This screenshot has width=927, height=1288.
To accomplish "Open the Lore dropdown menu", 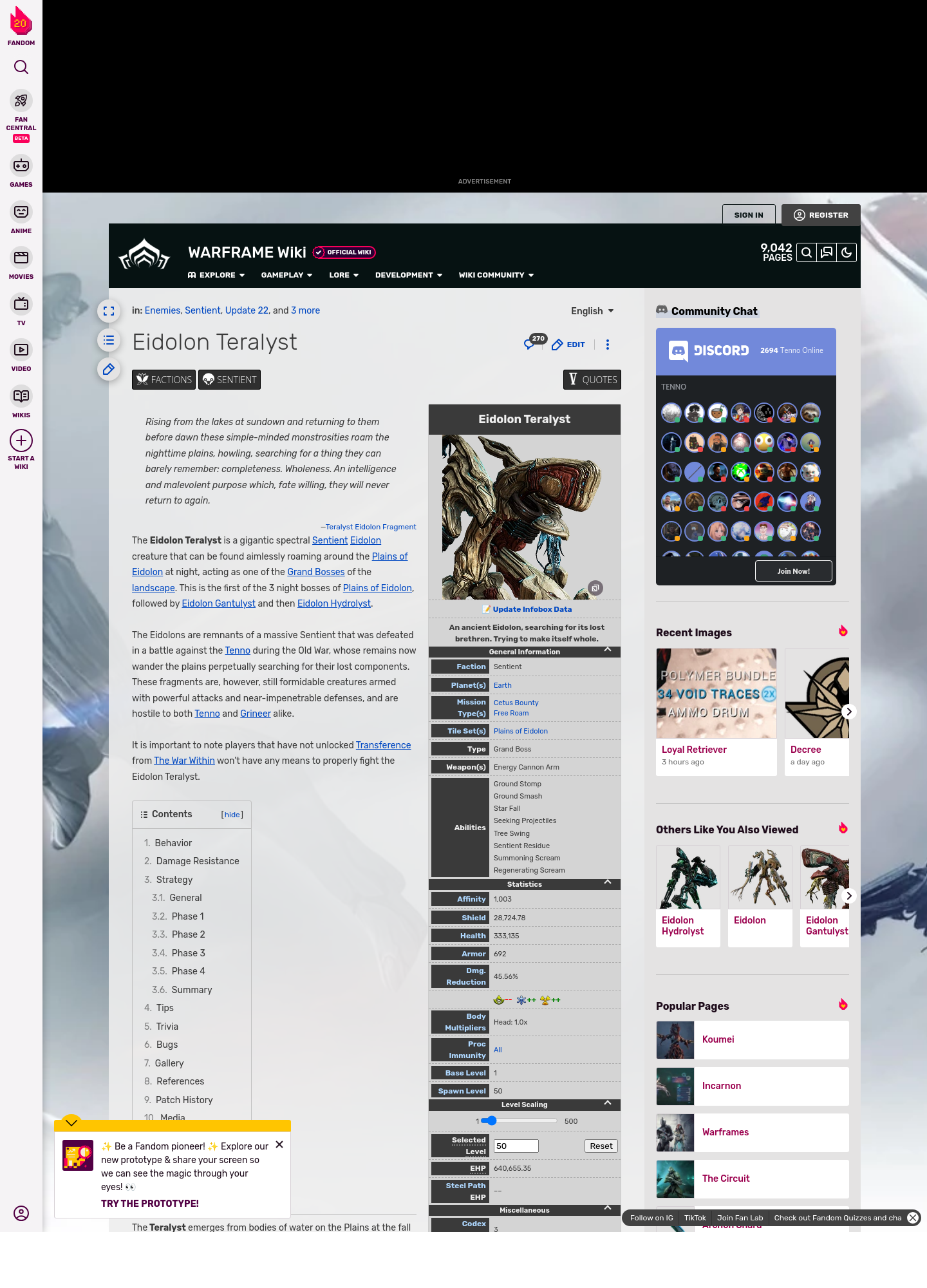I will 344,275.
